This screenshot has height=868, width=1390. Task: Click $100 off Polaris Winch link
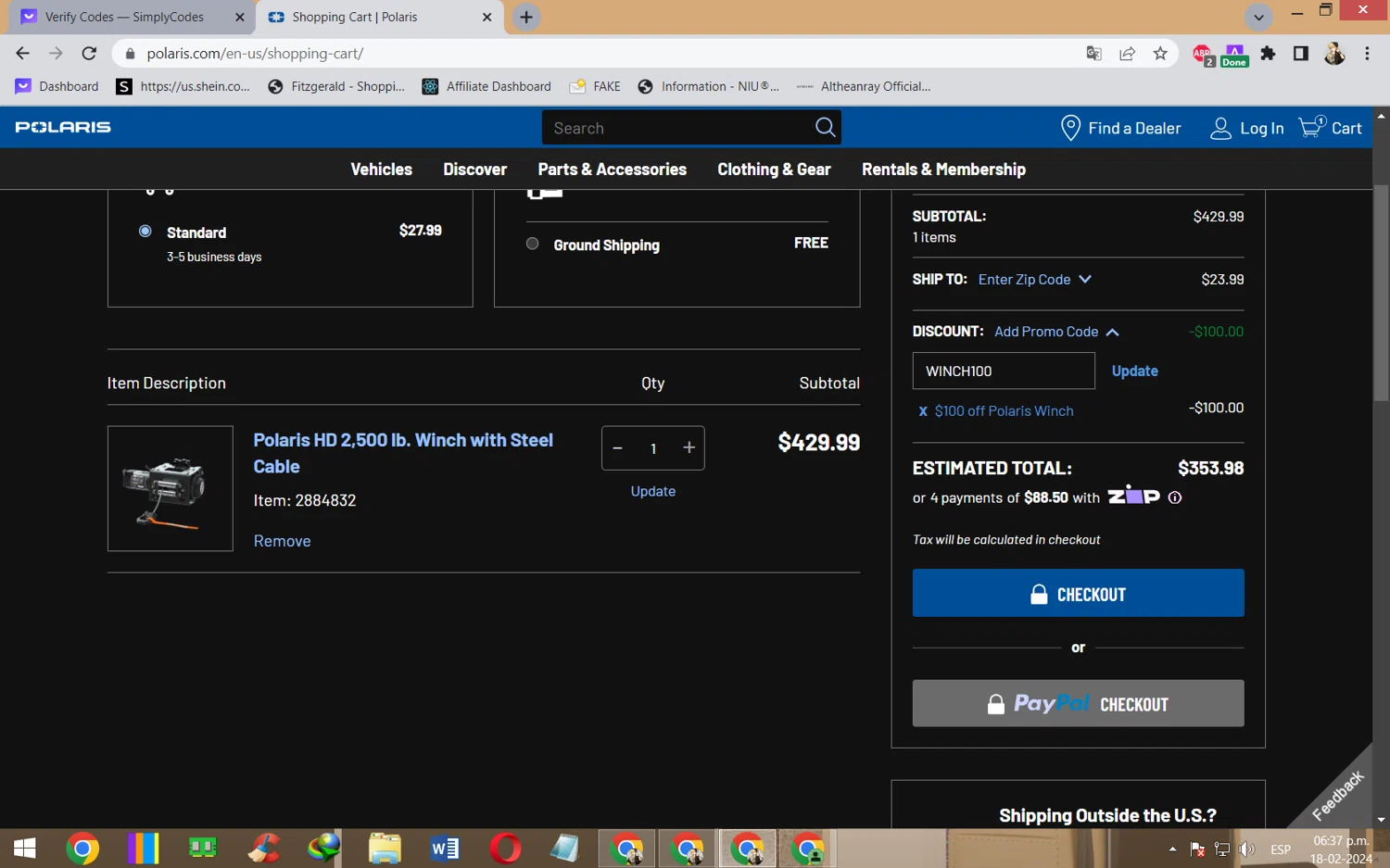1004,411
